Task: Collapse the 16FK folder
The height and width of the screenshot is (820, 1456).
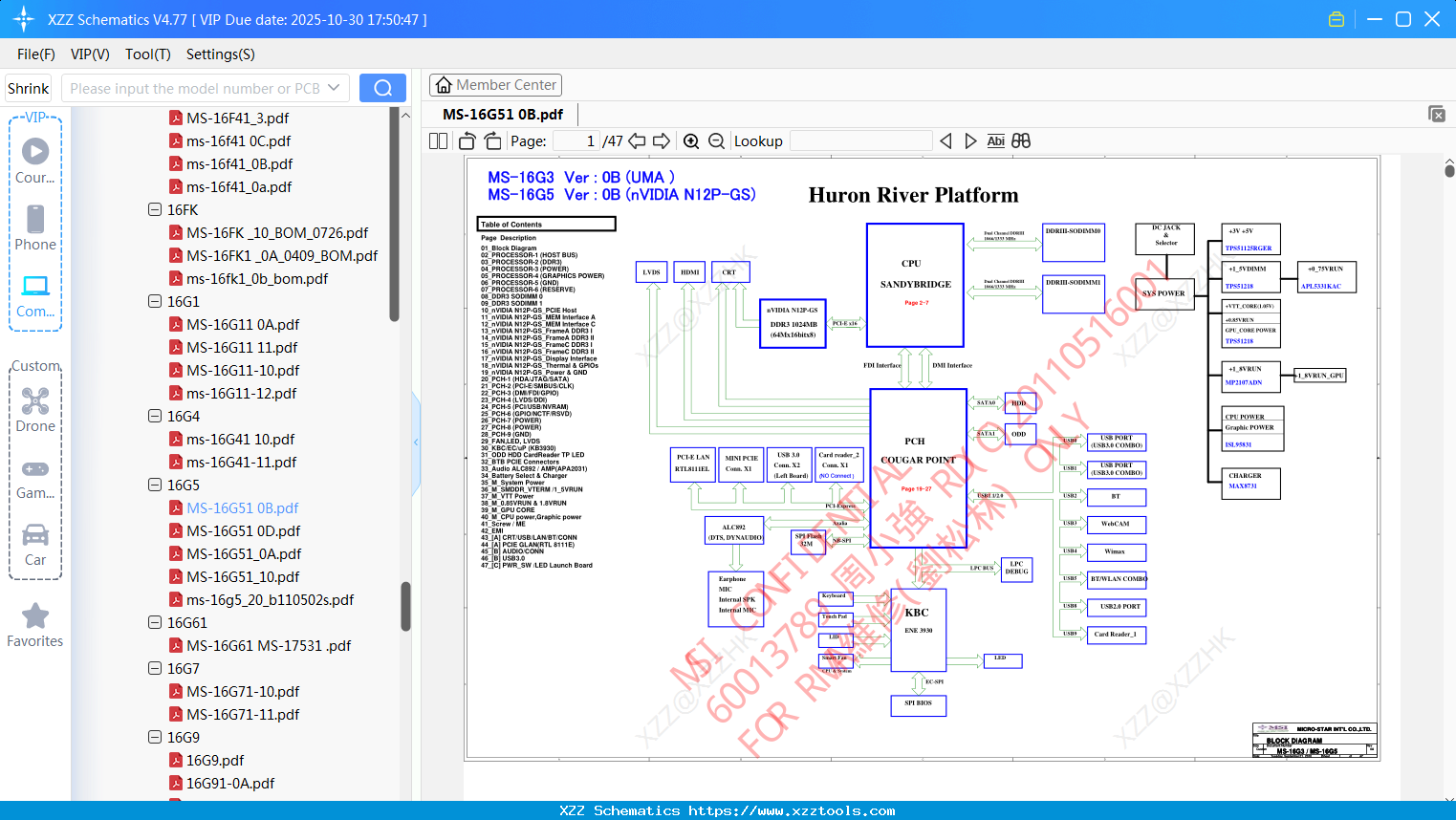Action: (155, 209)
